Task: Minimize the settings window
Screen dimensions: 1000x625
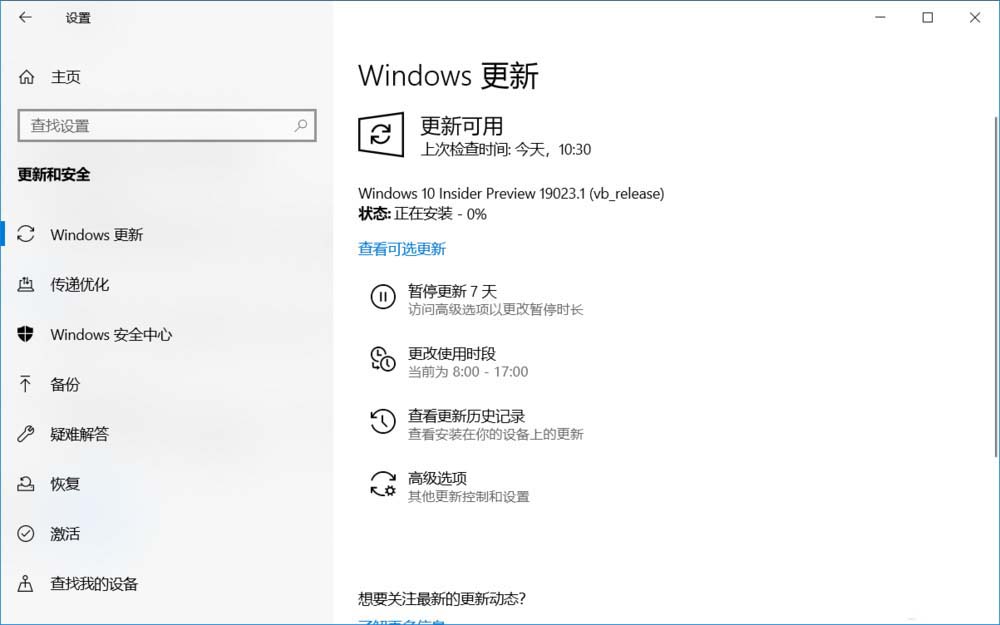Action: [x=881, y=17]
